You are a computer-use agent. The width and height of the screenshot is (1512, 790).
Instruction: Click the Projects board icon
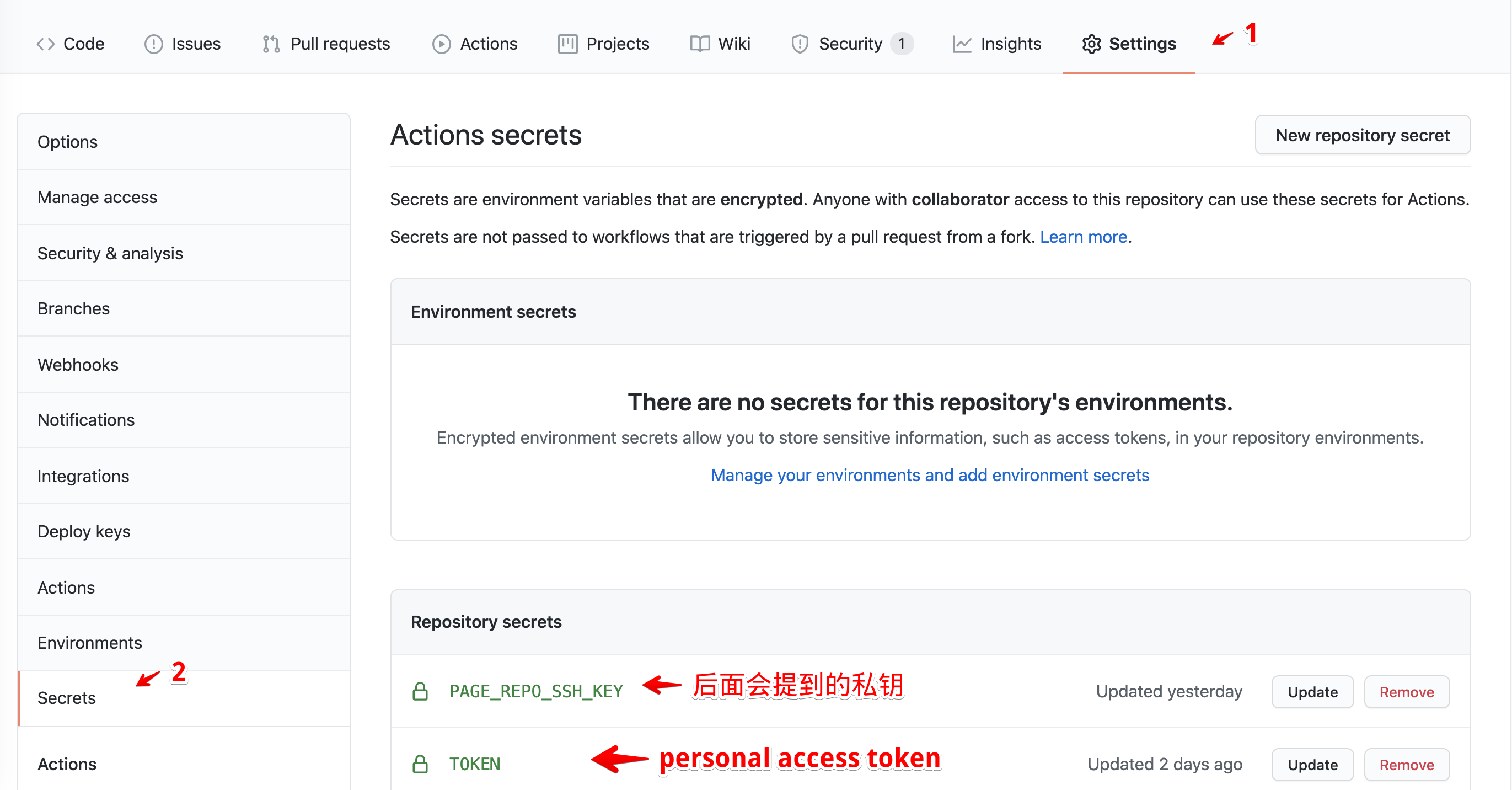(x=567, y=44)
